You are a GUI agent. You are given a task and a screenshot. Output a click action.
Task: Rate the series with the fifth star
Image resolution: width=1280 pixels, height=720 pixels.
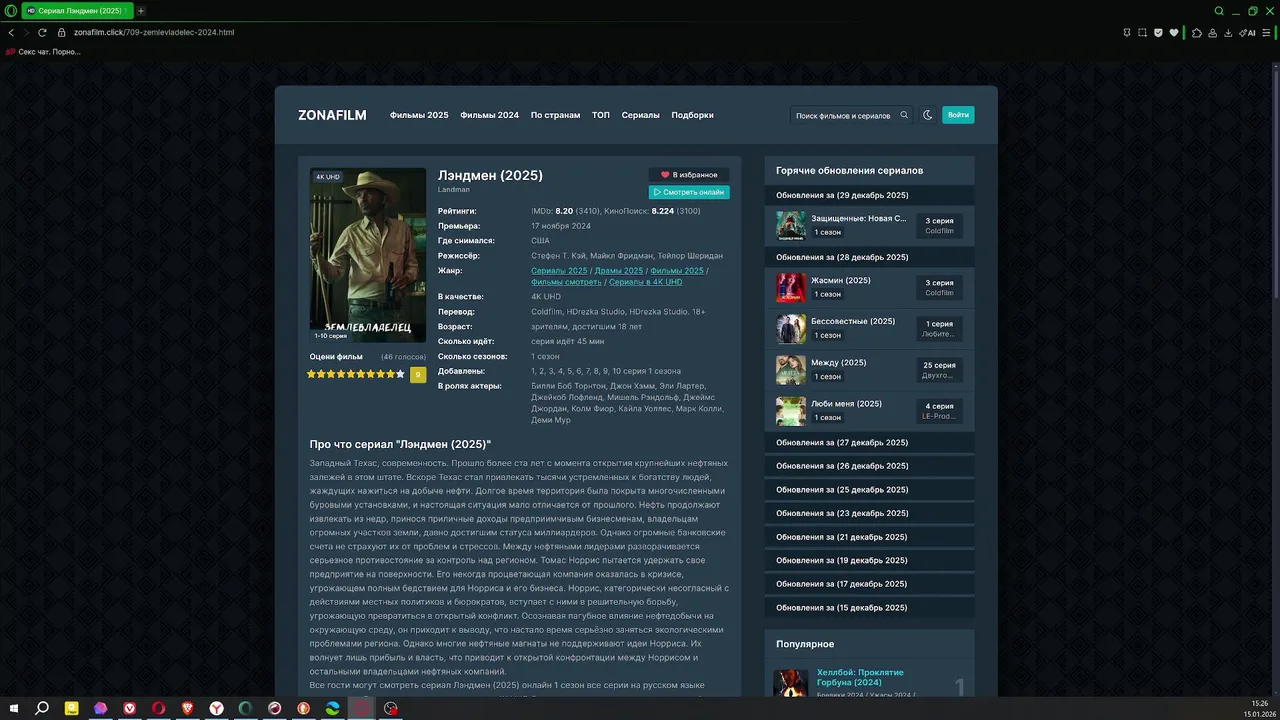(351, 374)
